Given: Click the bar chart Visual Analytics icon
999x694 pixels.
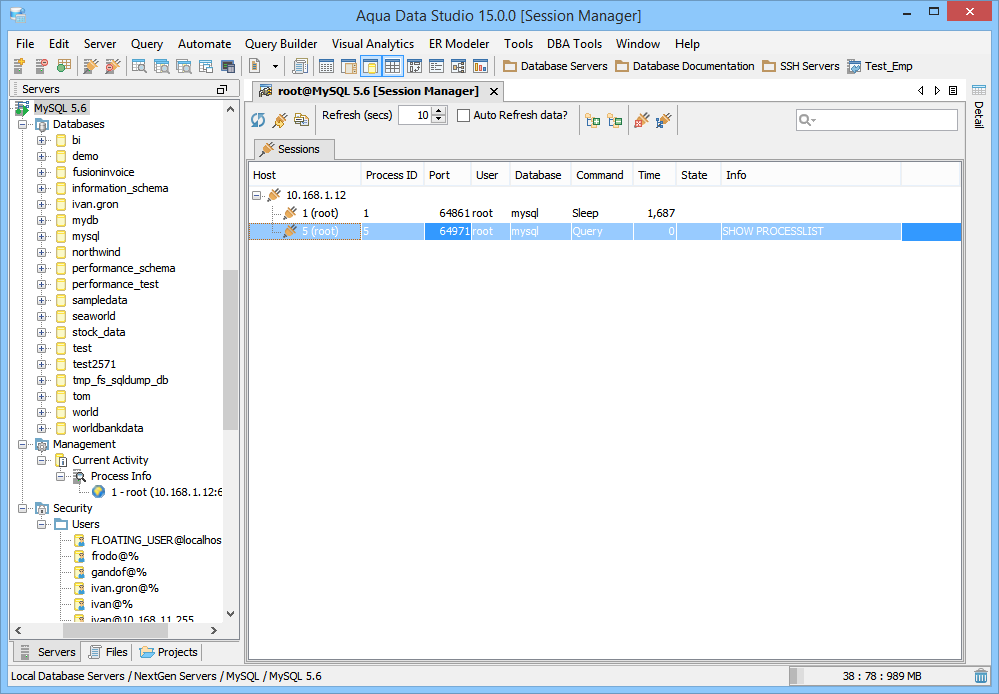Looking at the screenshot, I should 480,66.
